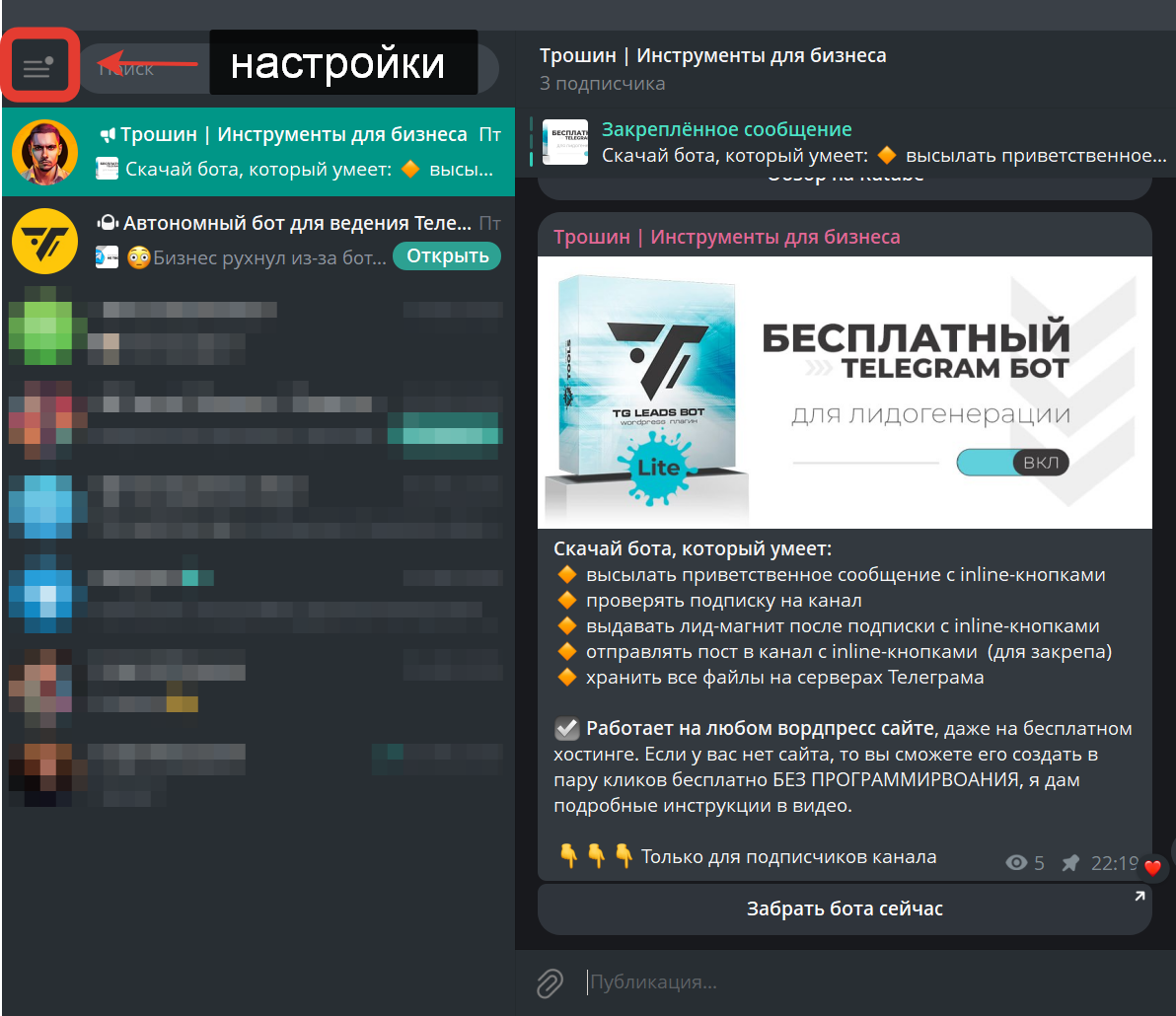This screenshot has width=1176, height=1016.
Task: Select the Трошин | Инструменты для бизнеса chat
Action: click(258, 152)
